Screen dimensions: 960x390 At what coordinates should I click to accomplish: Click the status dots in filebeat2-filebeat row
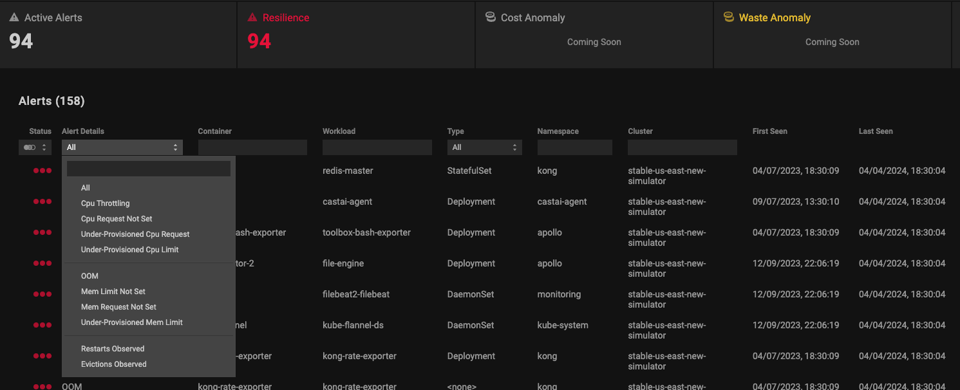click(42, 294)
